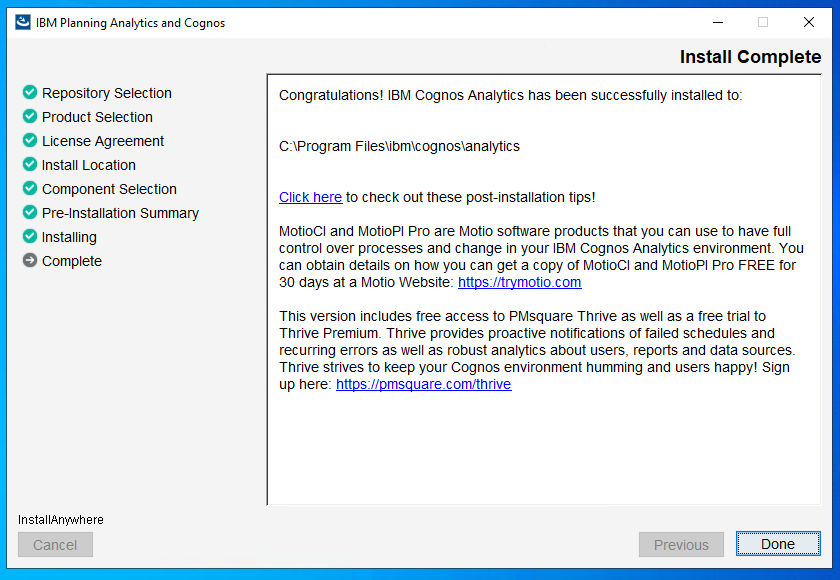This screenshot has height=580, width=840.
Task: Click the Component Selection checkmark icon
Action: [x=30, y=189]
